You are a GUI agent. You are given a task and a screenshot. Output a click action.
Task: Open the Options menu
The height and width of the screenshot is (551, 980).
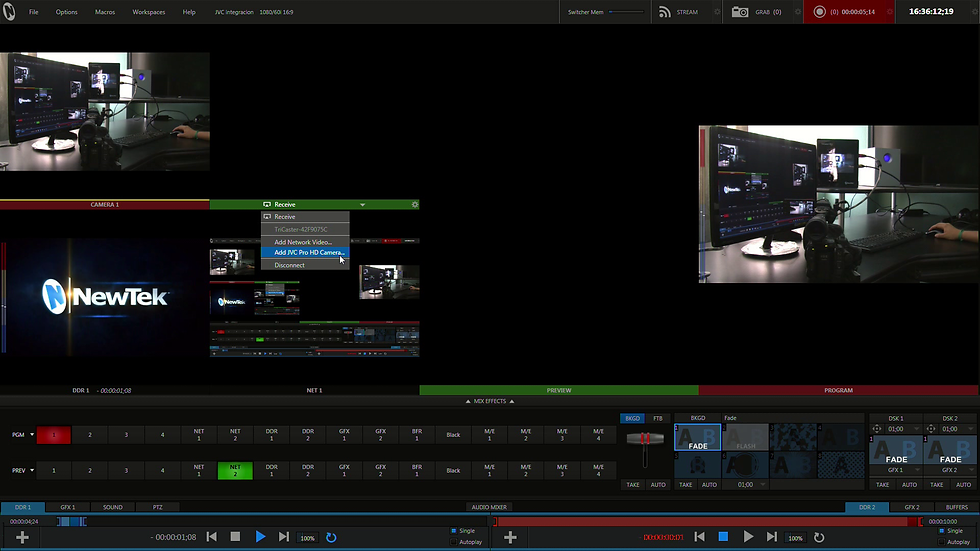[66, 12]
